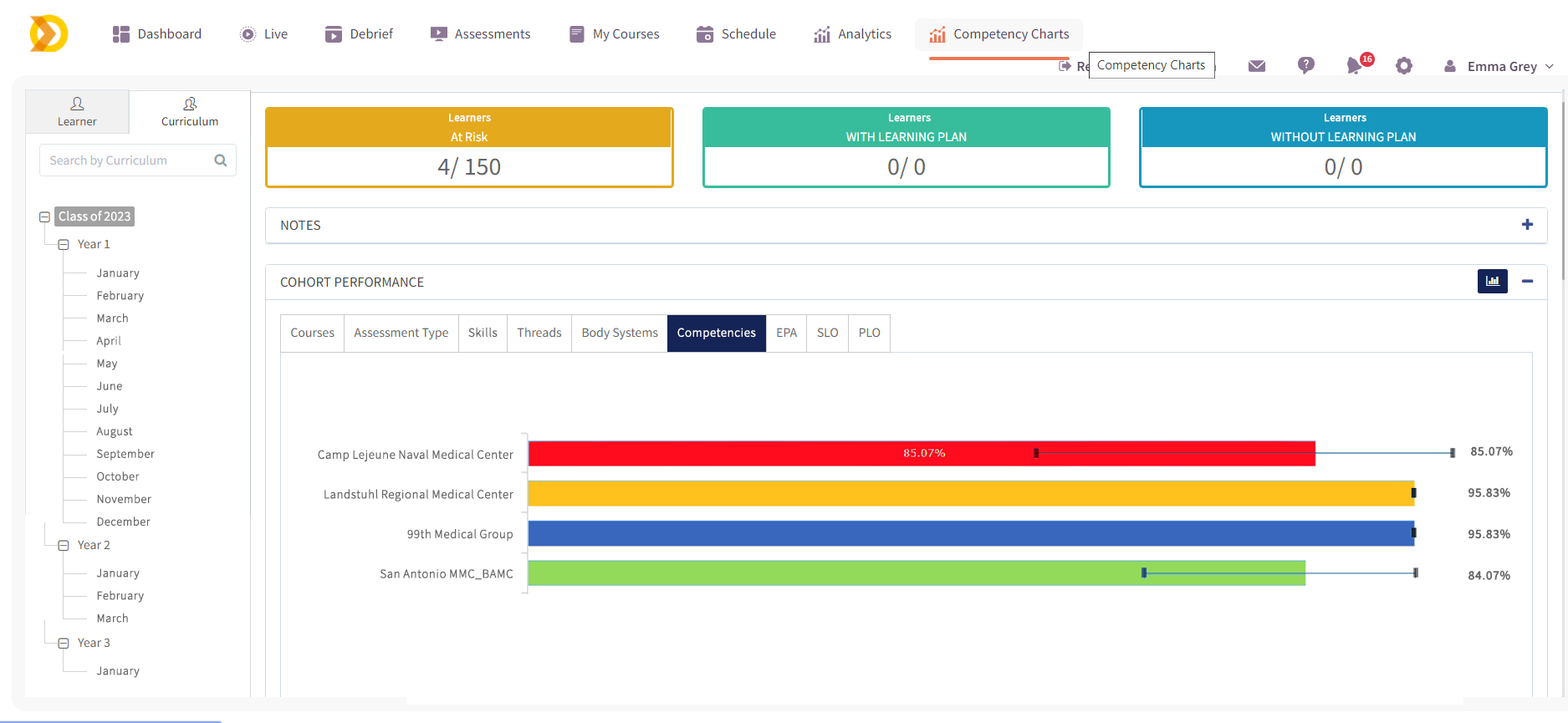Select September under Year 1
The height and width of the screenshot is (723, 1568).
point(125,454)
